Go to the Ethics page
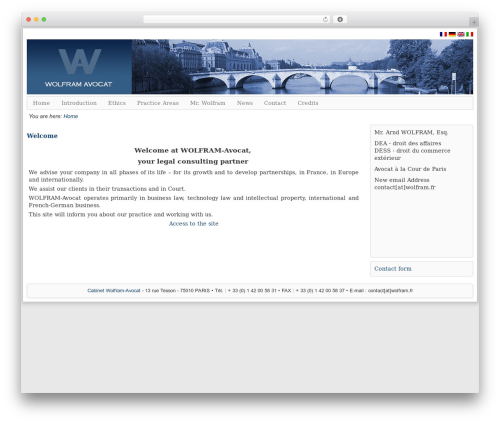The image size is (500, 423). 117,103
